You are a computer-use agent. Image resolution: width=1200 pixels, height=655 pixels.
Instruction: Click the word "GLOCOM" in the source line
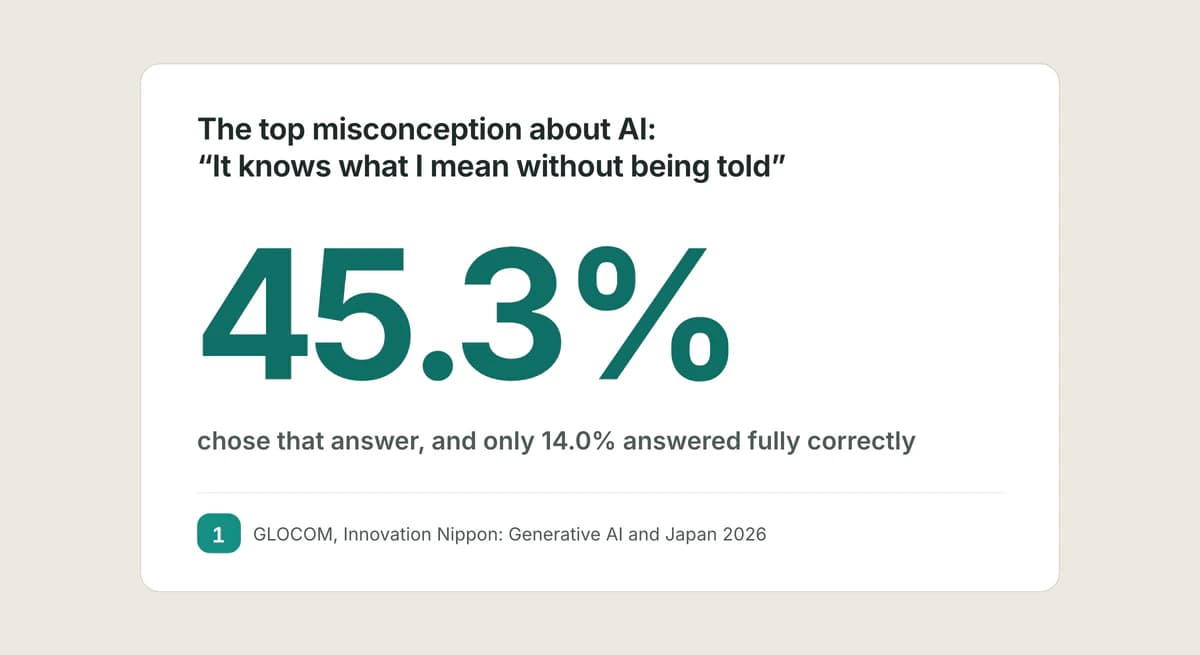click(297, 534)
